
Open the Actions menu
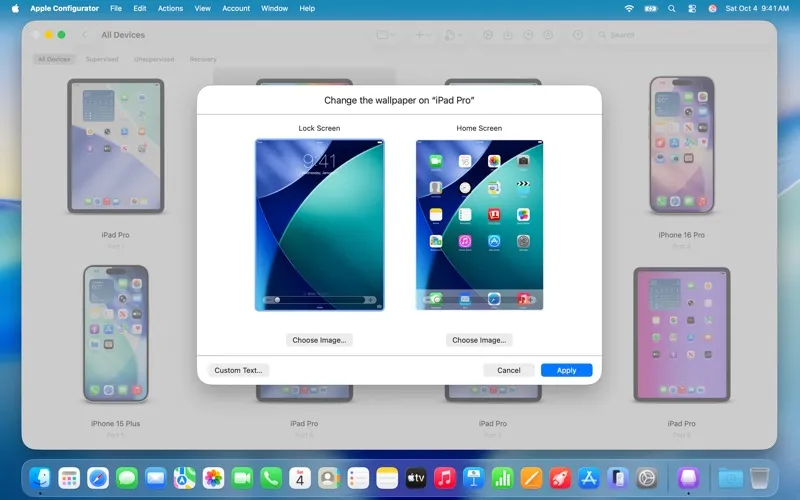[x=170, y=8]
